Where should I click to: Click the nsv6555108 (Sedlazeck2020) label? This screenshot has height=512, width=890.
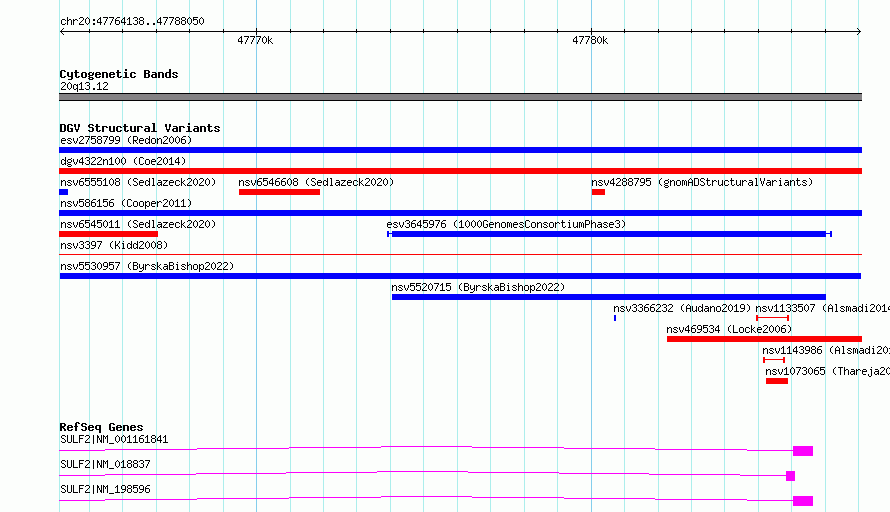click(138, 182)
